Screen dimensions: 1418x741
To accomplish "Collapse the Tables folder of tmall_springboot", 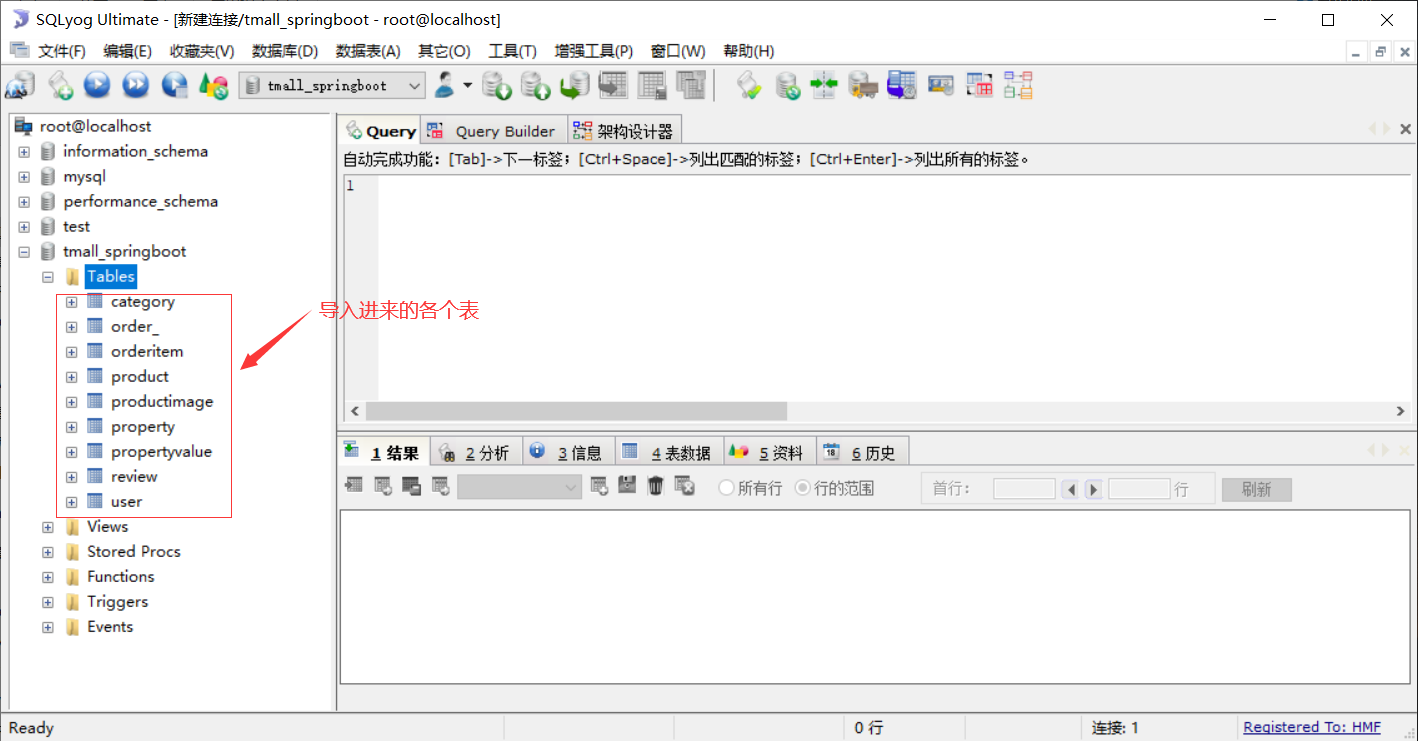I will pos(47,276).
